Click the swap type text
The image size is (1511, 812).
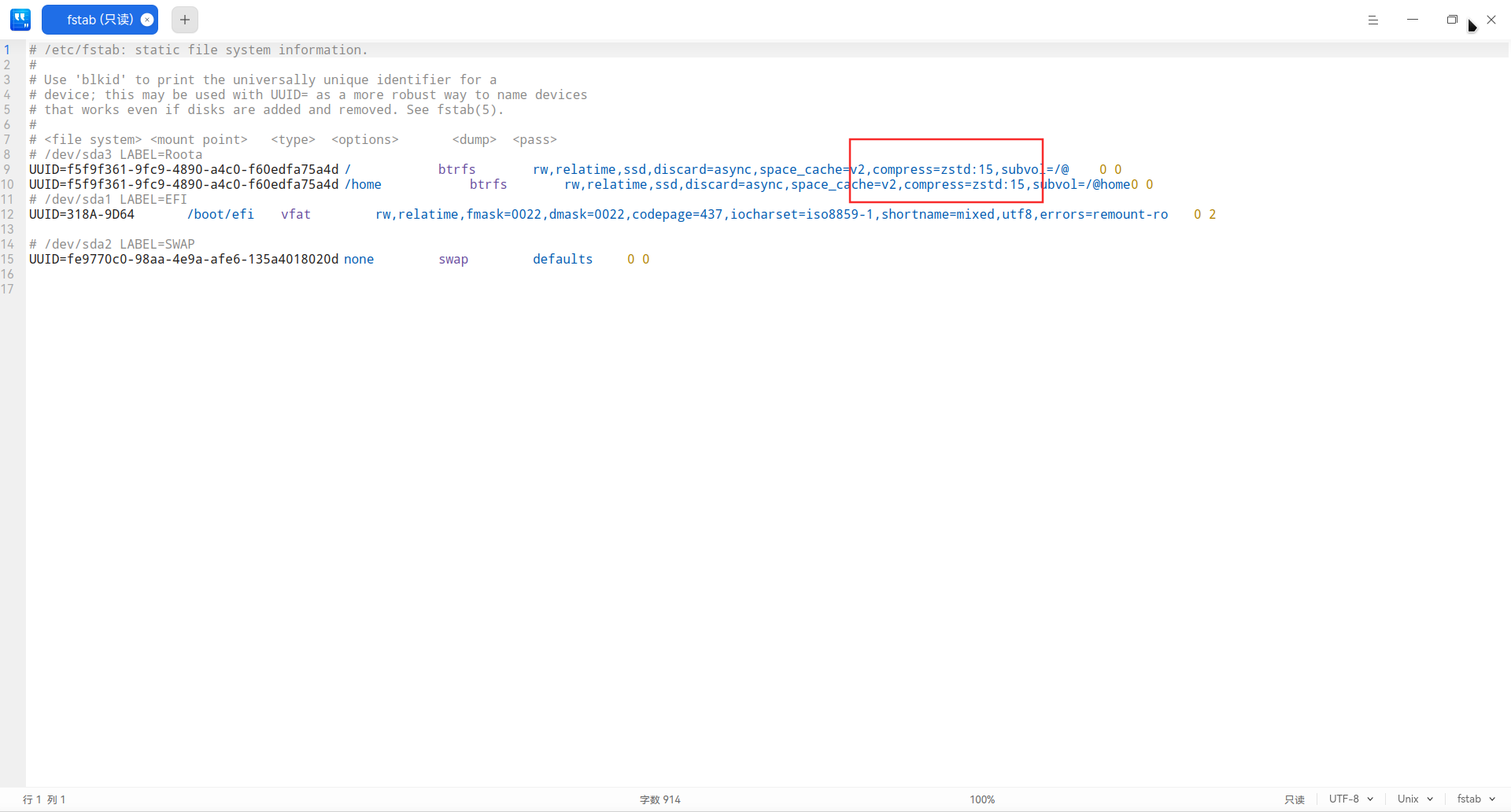pyautogui.click(x=453, y=259)
